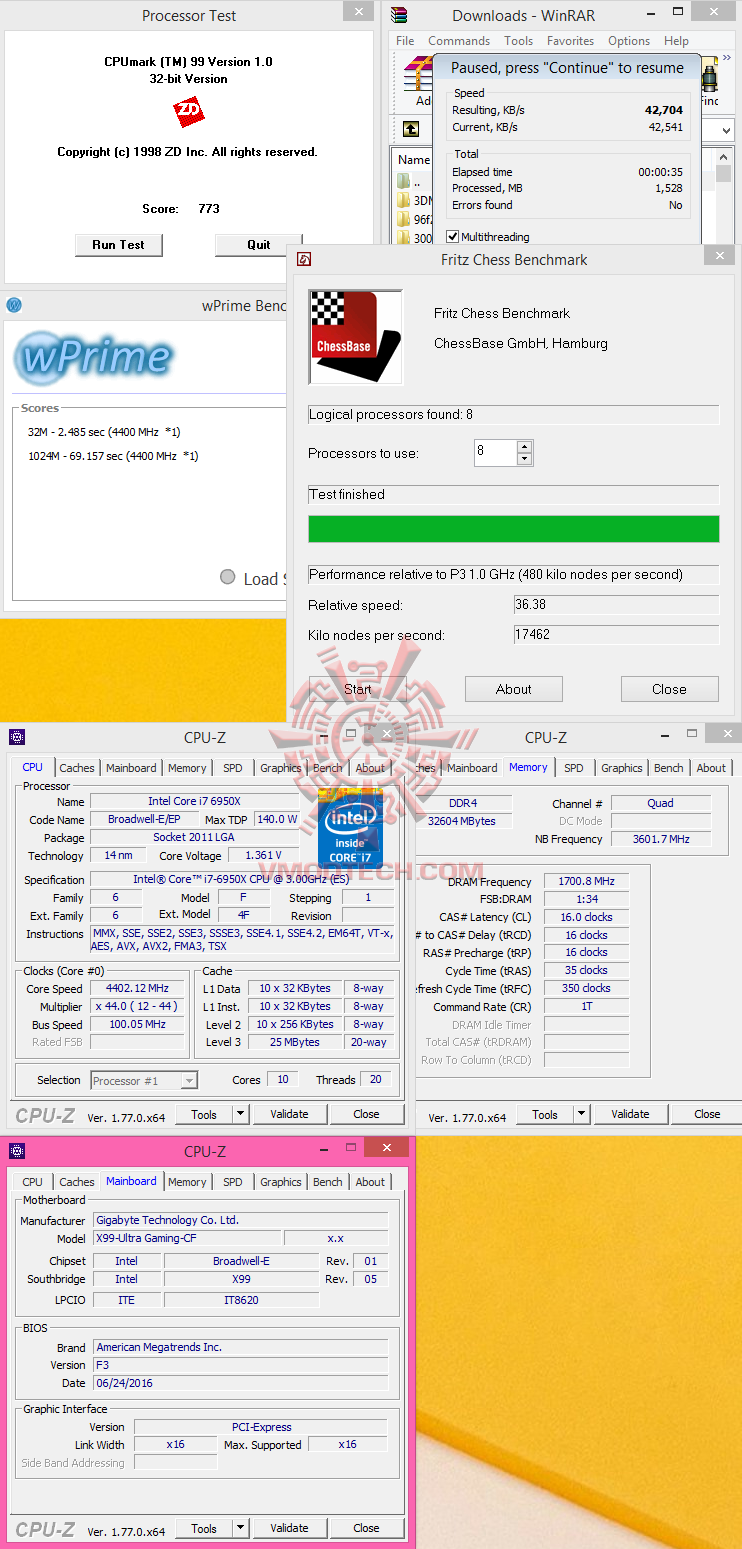This screenshot has width=742, height=1549.
Task: Click Run Test in Processor Test
Action: coord(118,245)
